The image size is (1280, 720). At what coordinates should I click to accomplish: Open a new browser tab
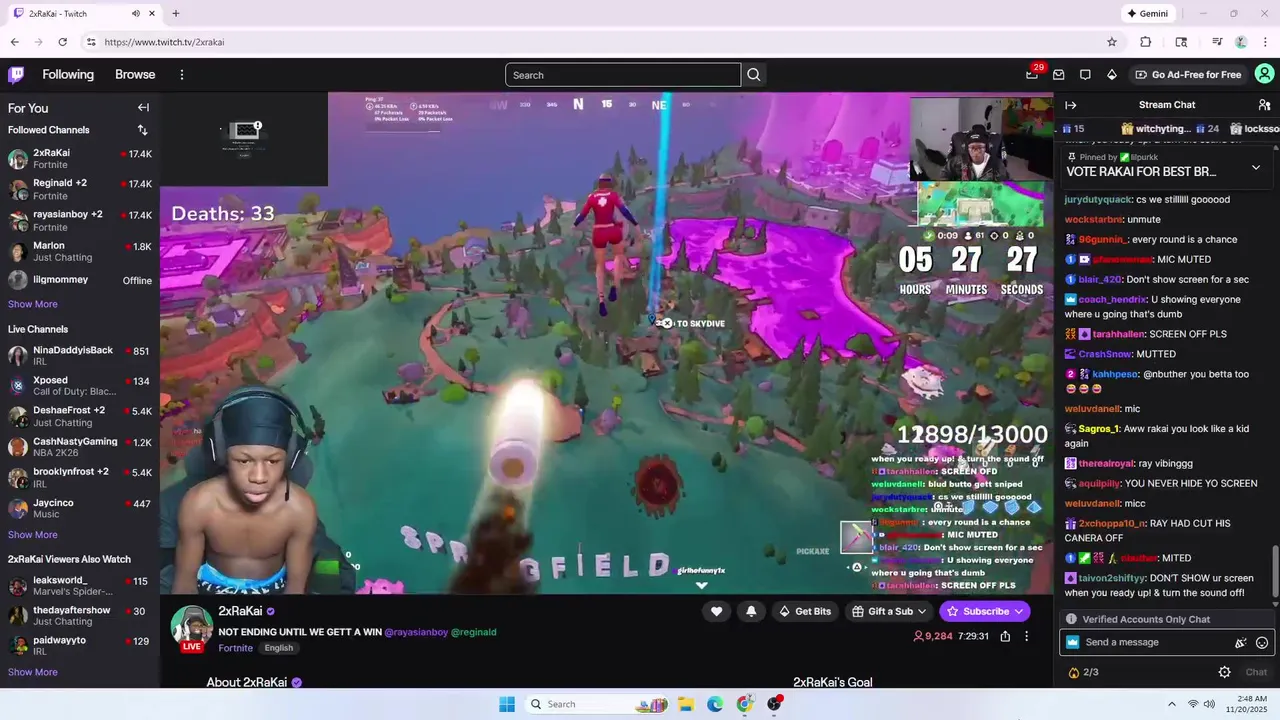pos(175,14)
